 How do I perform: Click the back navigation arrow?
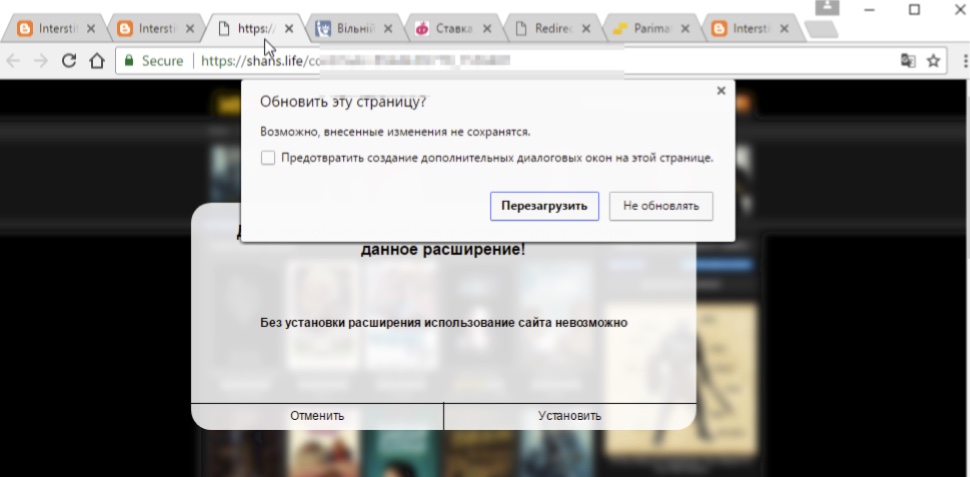(x=14, y=61)
